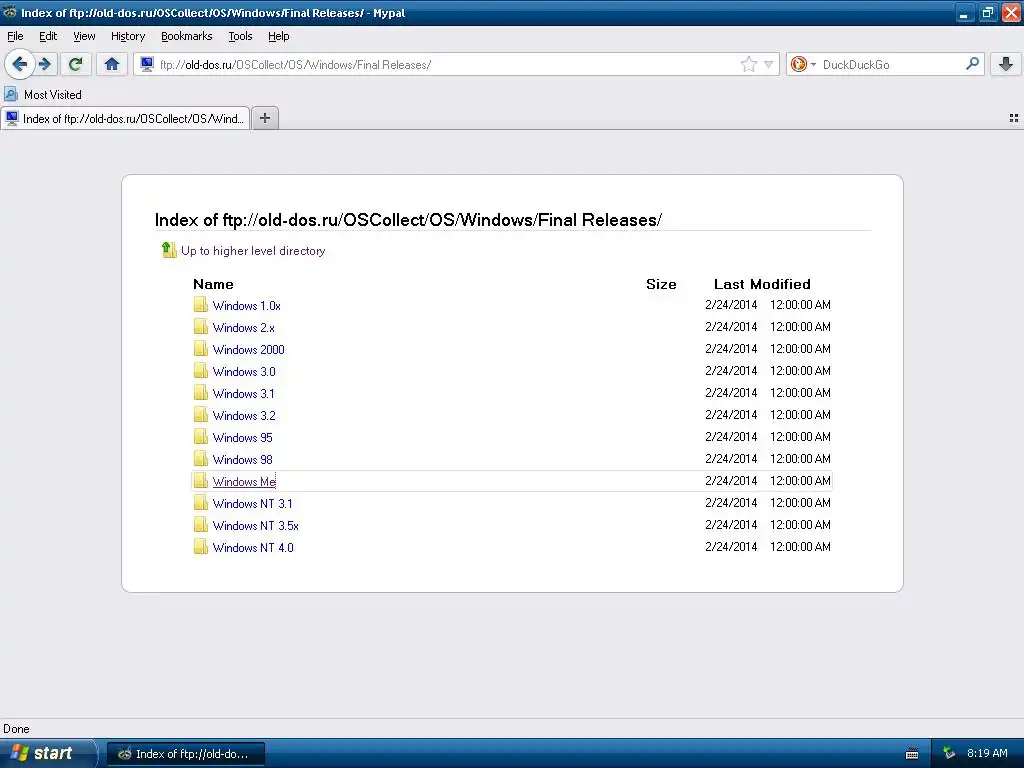
Task: Open the Windows 2.x folder link
Action: click(x=244, y=328)
